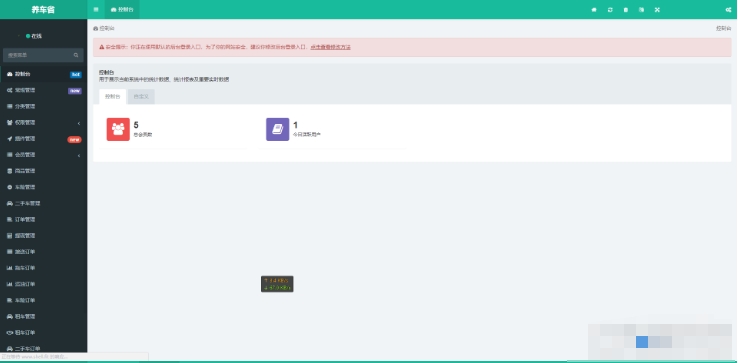
Task: Click the trash clear-cache icon
Action: point(626,9)
